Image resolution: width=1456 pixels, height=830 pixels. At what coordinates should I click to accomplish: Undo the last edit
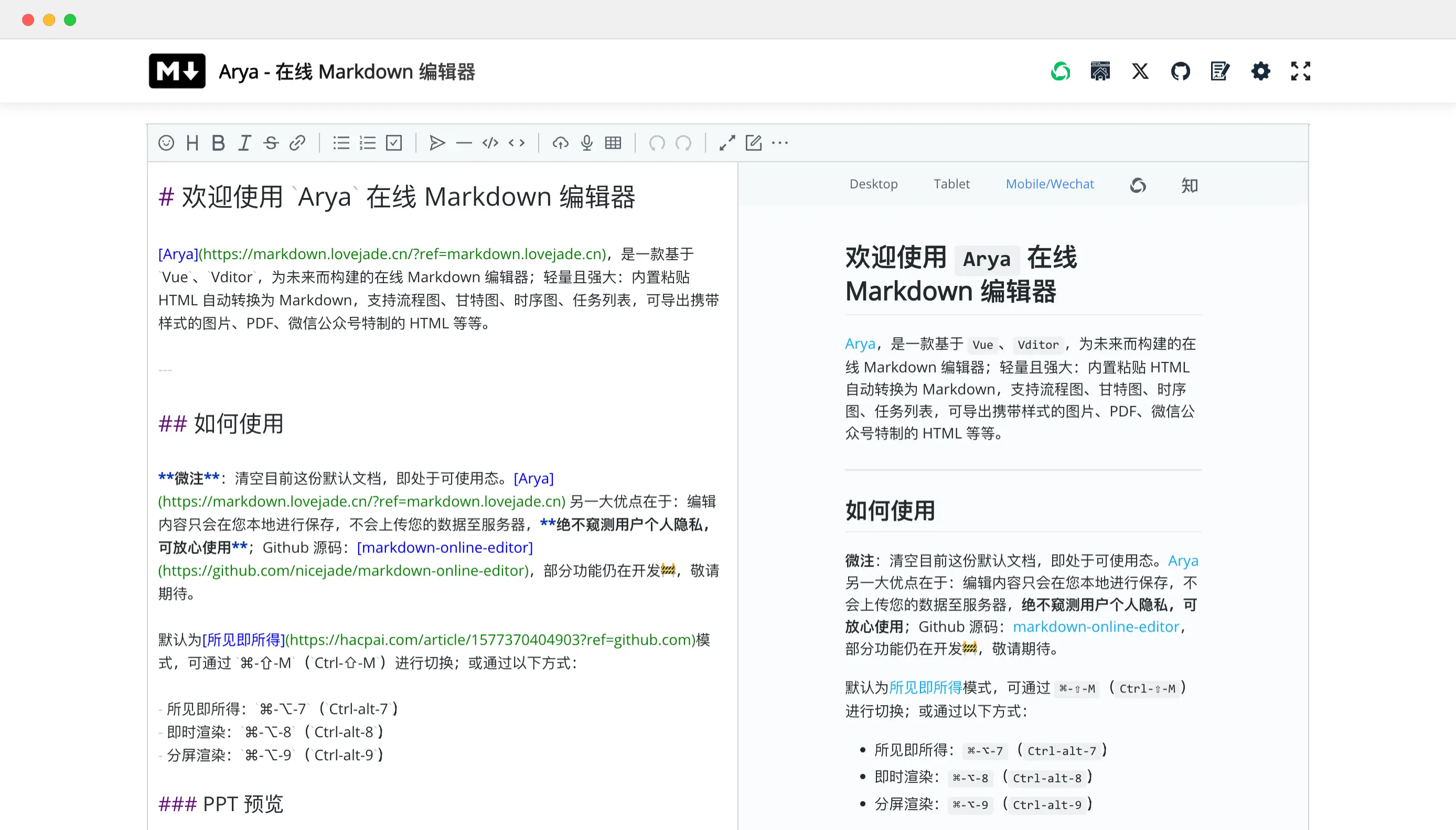pyautogui.click(x=657, y=143)
